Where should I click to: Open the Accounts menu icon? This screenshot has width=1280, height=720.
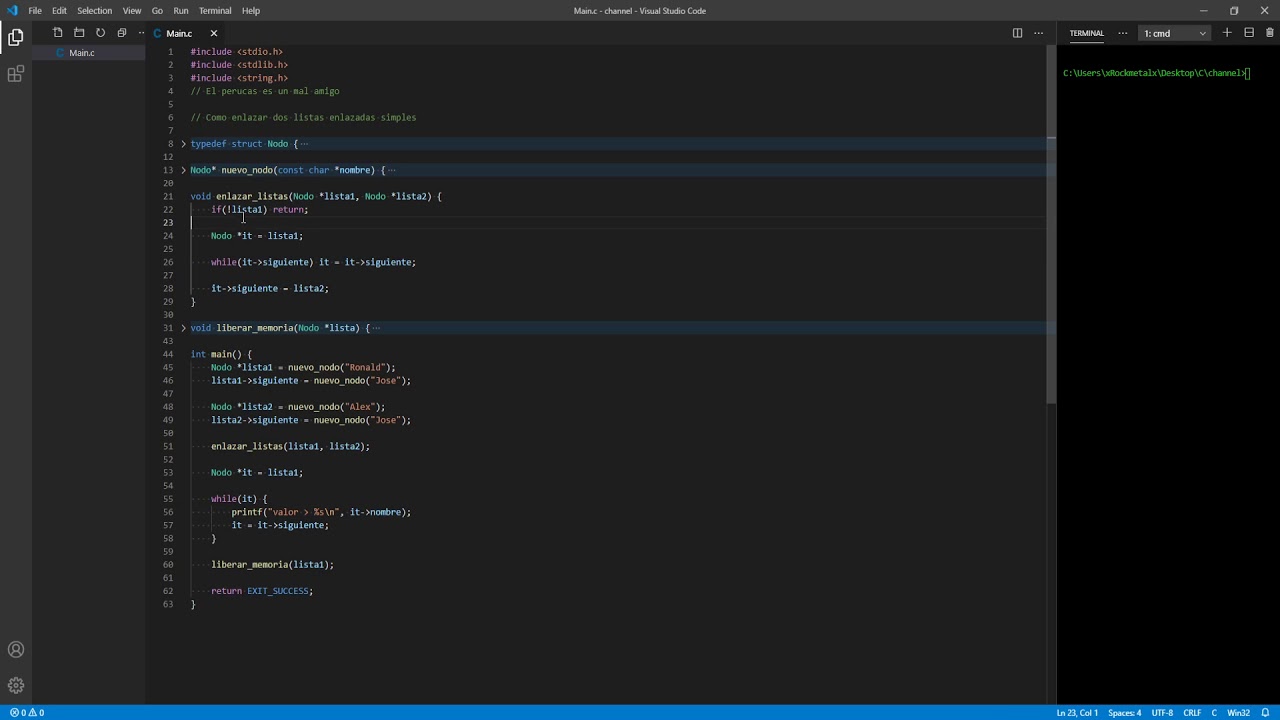(x=16, y=650)
